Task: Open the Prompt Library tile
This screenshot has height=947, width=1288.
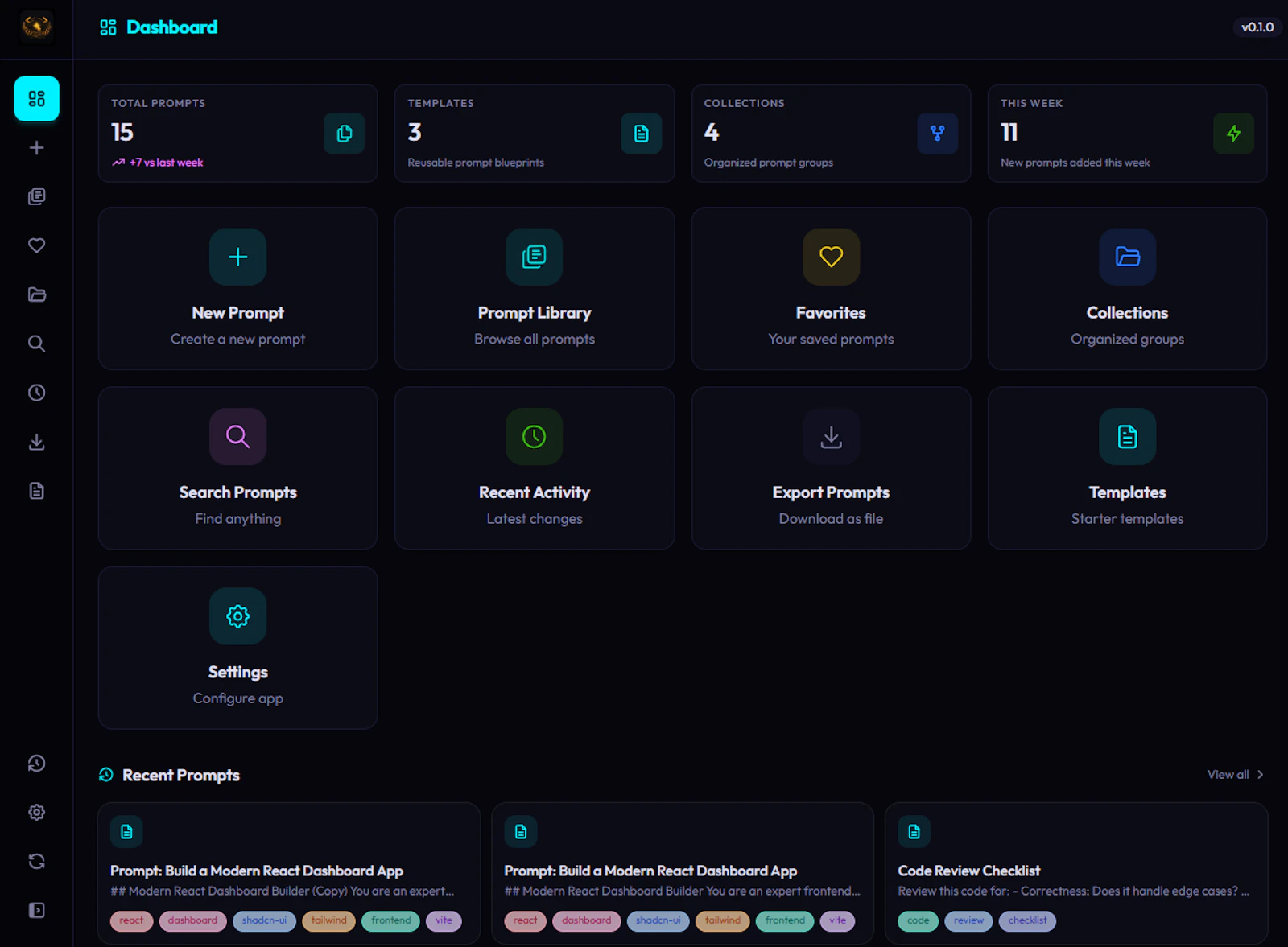Action: click(x=535, y=289)
